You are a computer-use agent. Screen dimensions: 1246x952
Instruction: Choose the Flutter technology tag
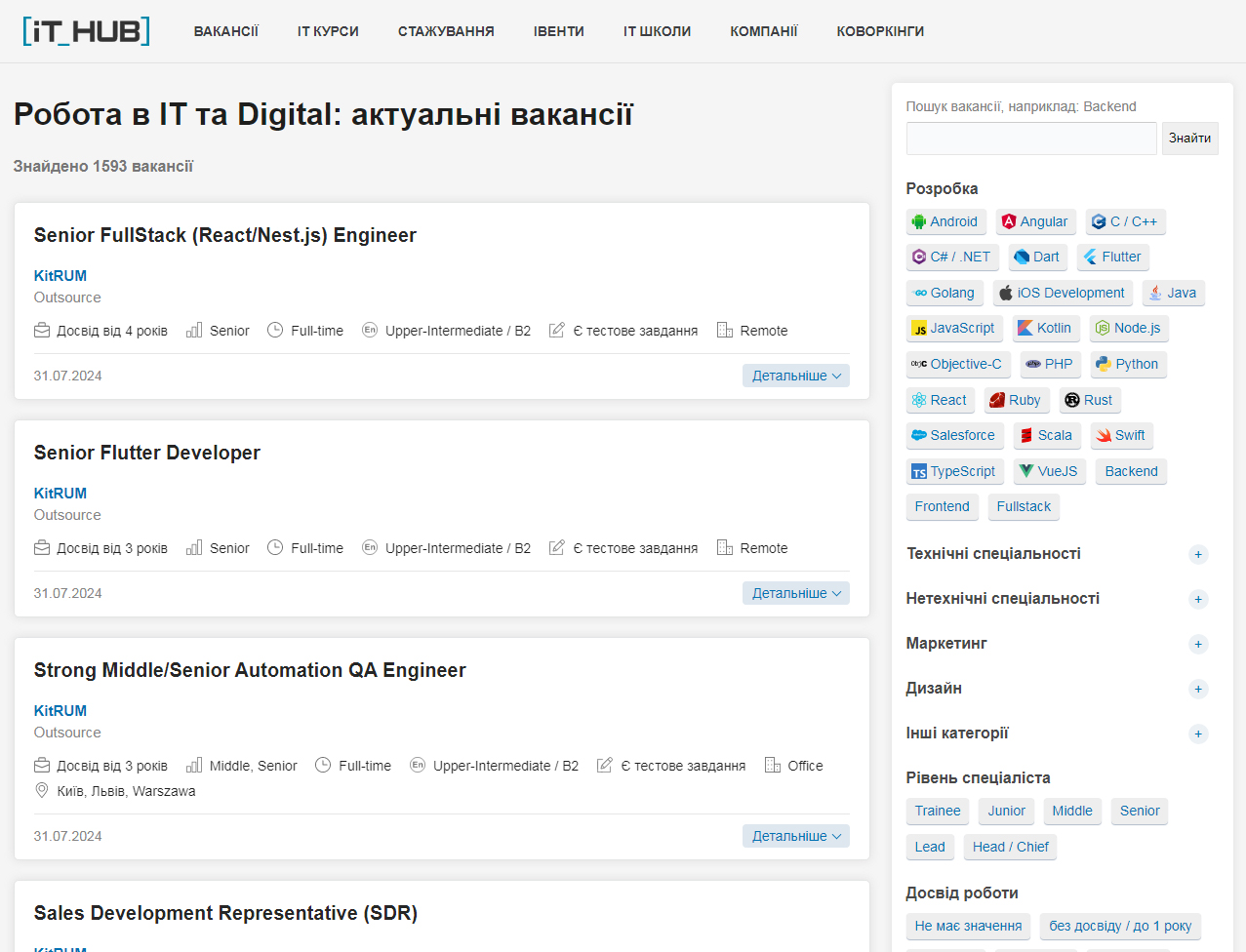point(1112,258)
